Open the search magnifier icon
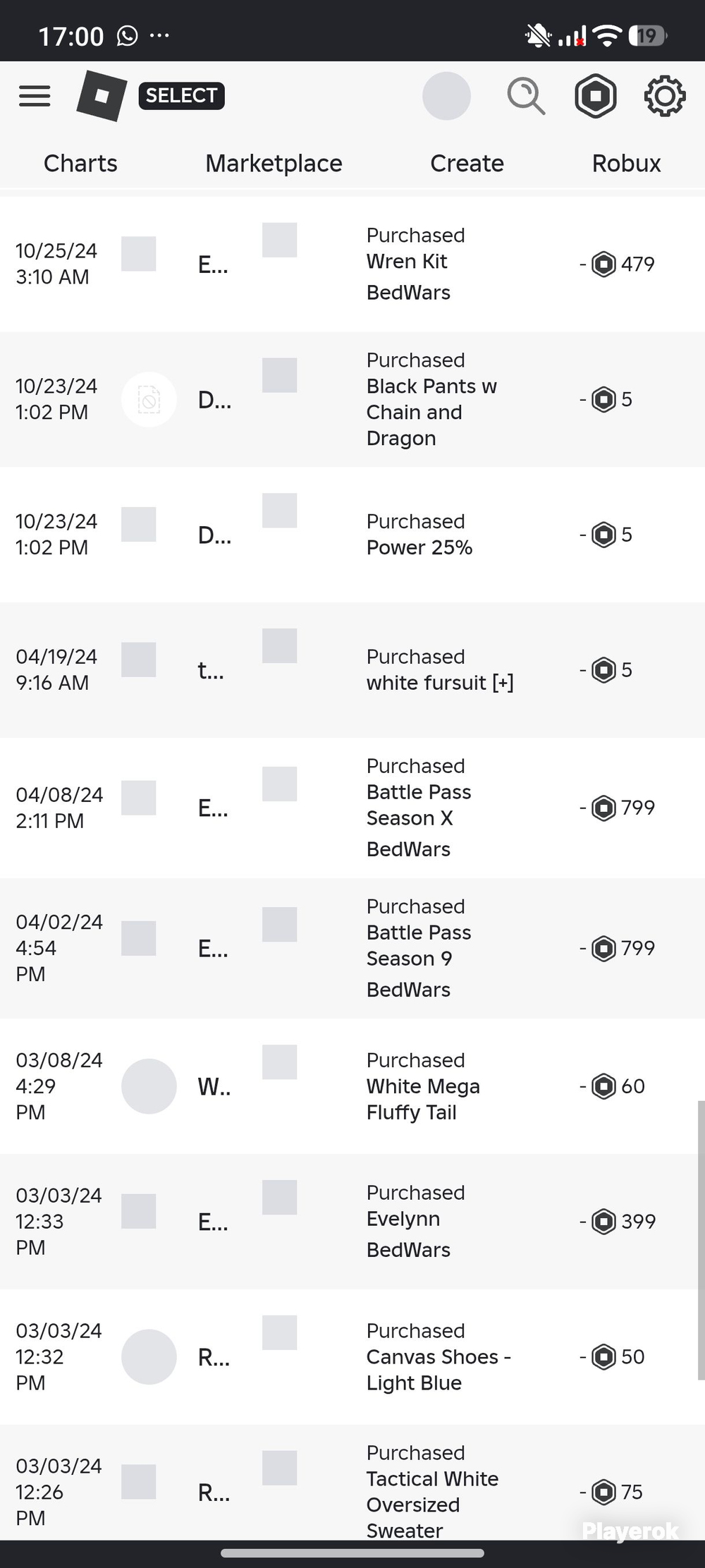 pos(526,96)
